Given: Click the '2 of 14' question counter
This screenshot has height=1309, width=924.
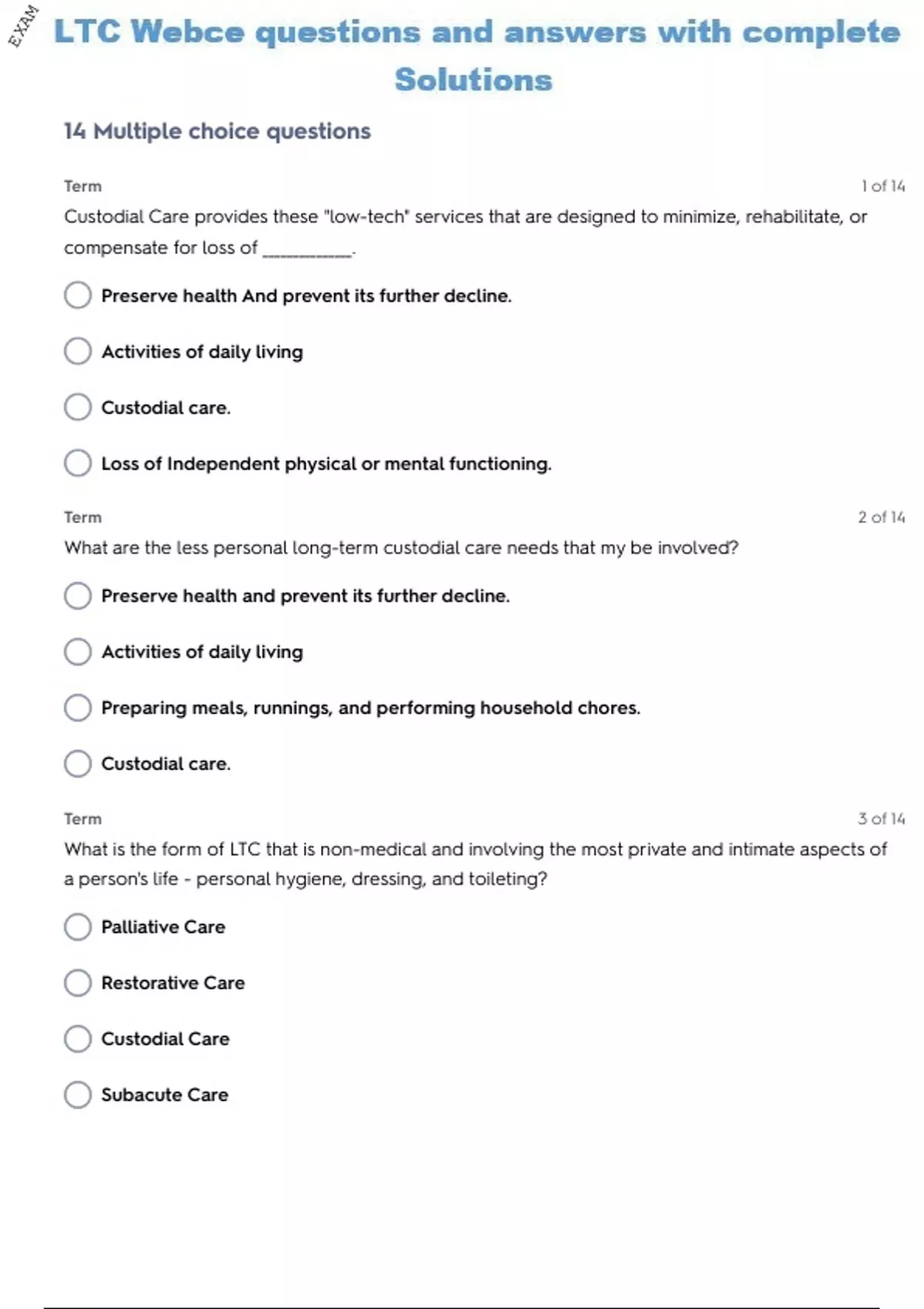Looking at the screenshot, I should click(x=882, y=517).
